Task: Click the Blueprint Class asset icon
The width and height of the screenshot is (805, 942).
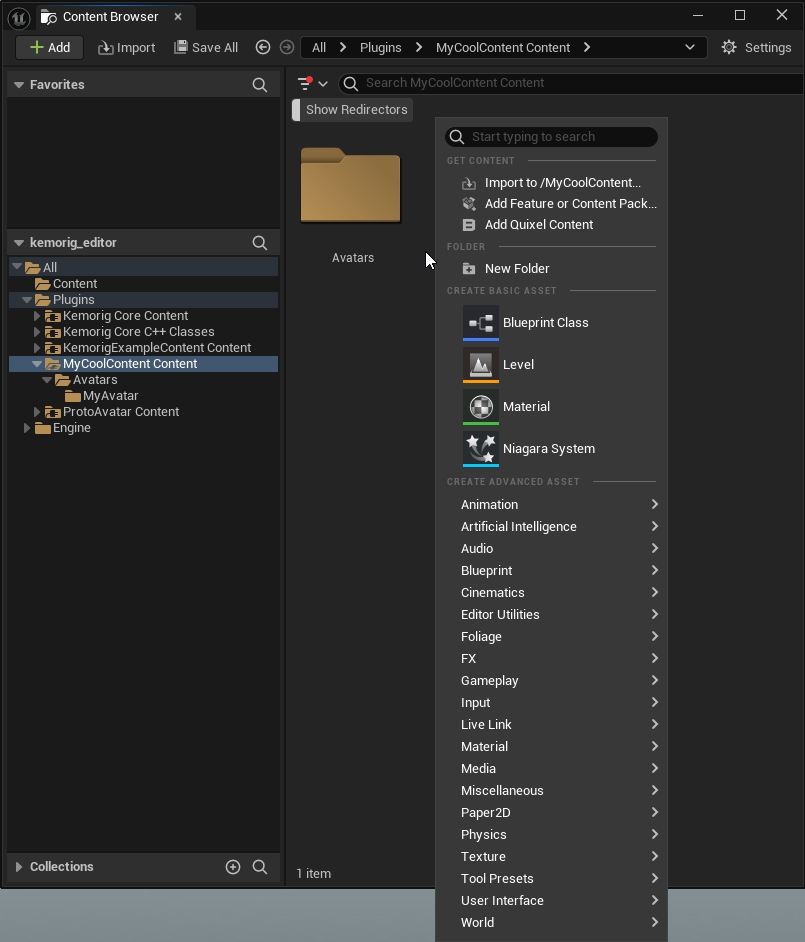Action: coord(481,323)
